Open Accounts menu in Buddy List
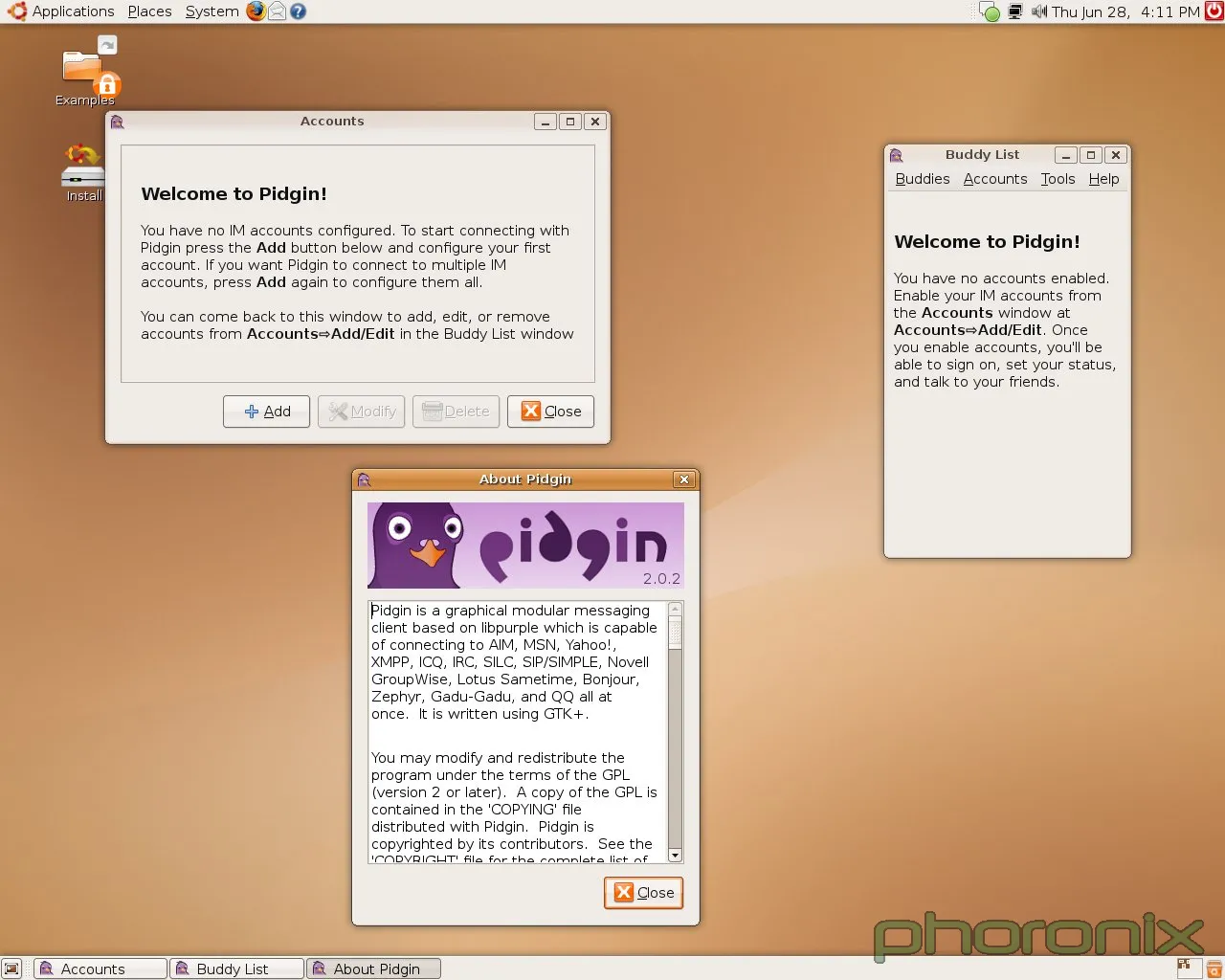The height and width of the screenshot is (980, 1225). tap(995, 179)
